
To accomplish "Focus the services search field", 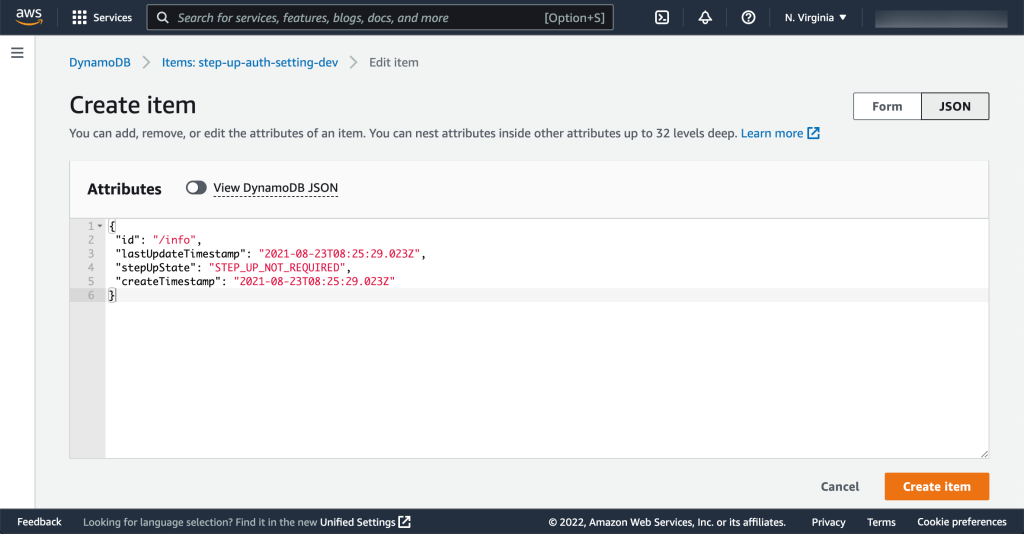I will 380,18.
